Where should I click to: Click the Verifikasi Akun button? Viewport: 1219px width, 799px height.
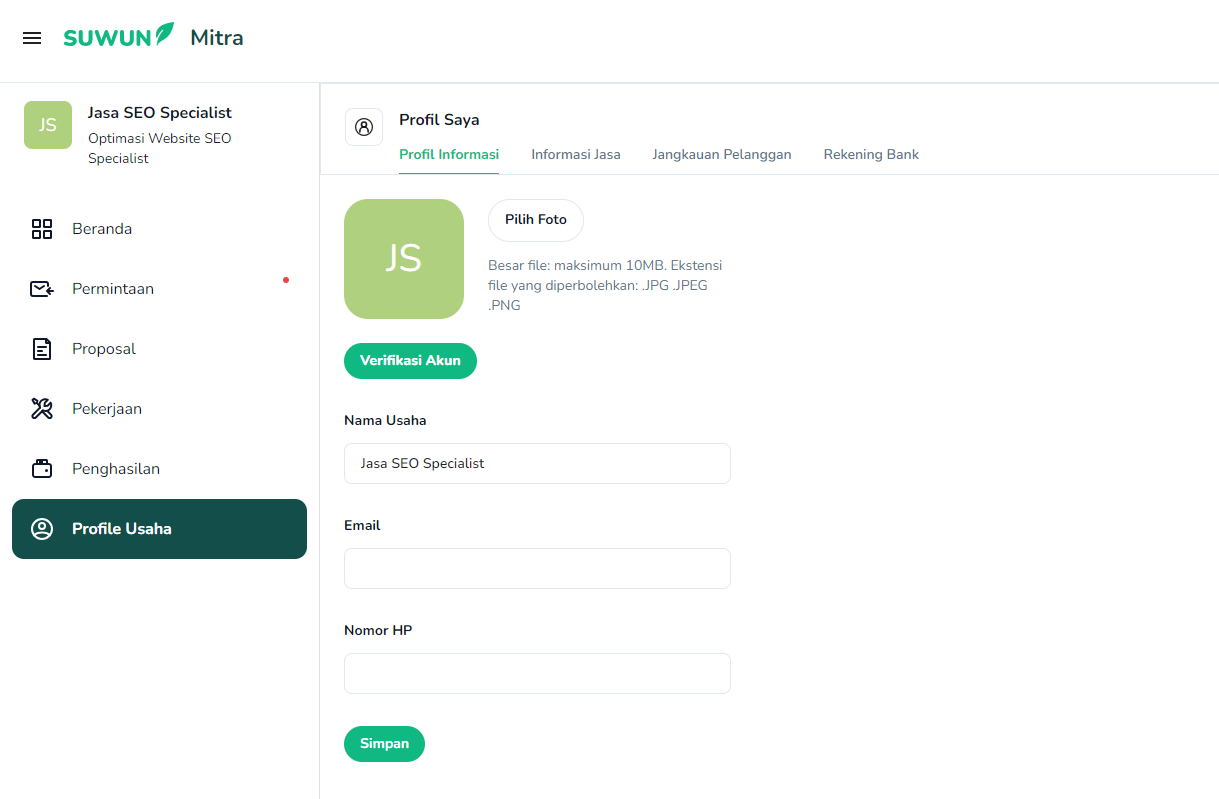[x=410, y=361]
